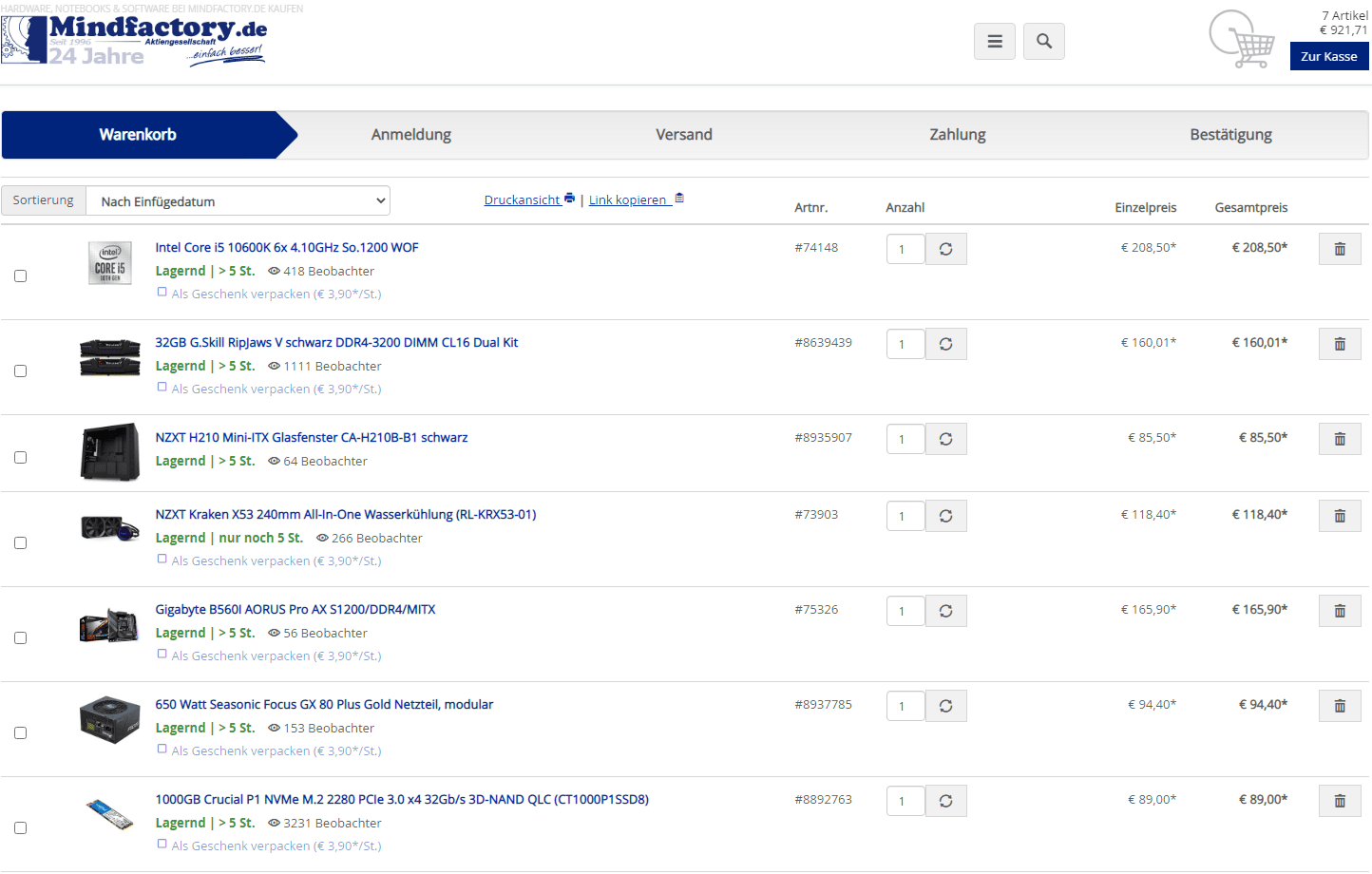Screen dimensions: 1372x874
Task: Refresh quantity for NZXT H210 case
Action: [946, 439]
